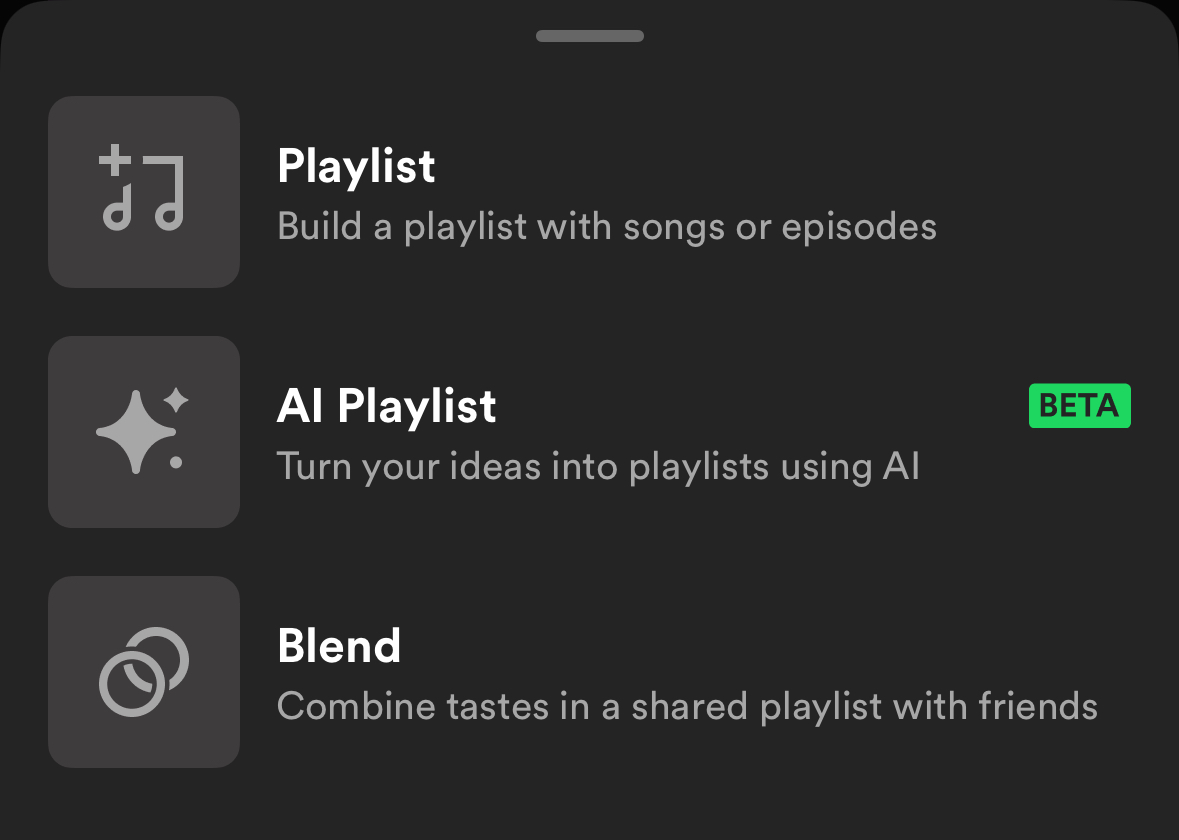Click "Turn your ideas into playlists using AI"
This screenshot has width=1179, height=840.
(597, 466)
